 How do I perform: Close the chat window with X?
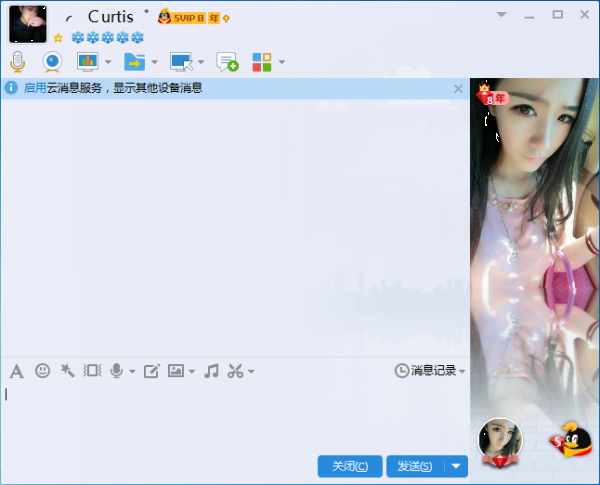584,15
